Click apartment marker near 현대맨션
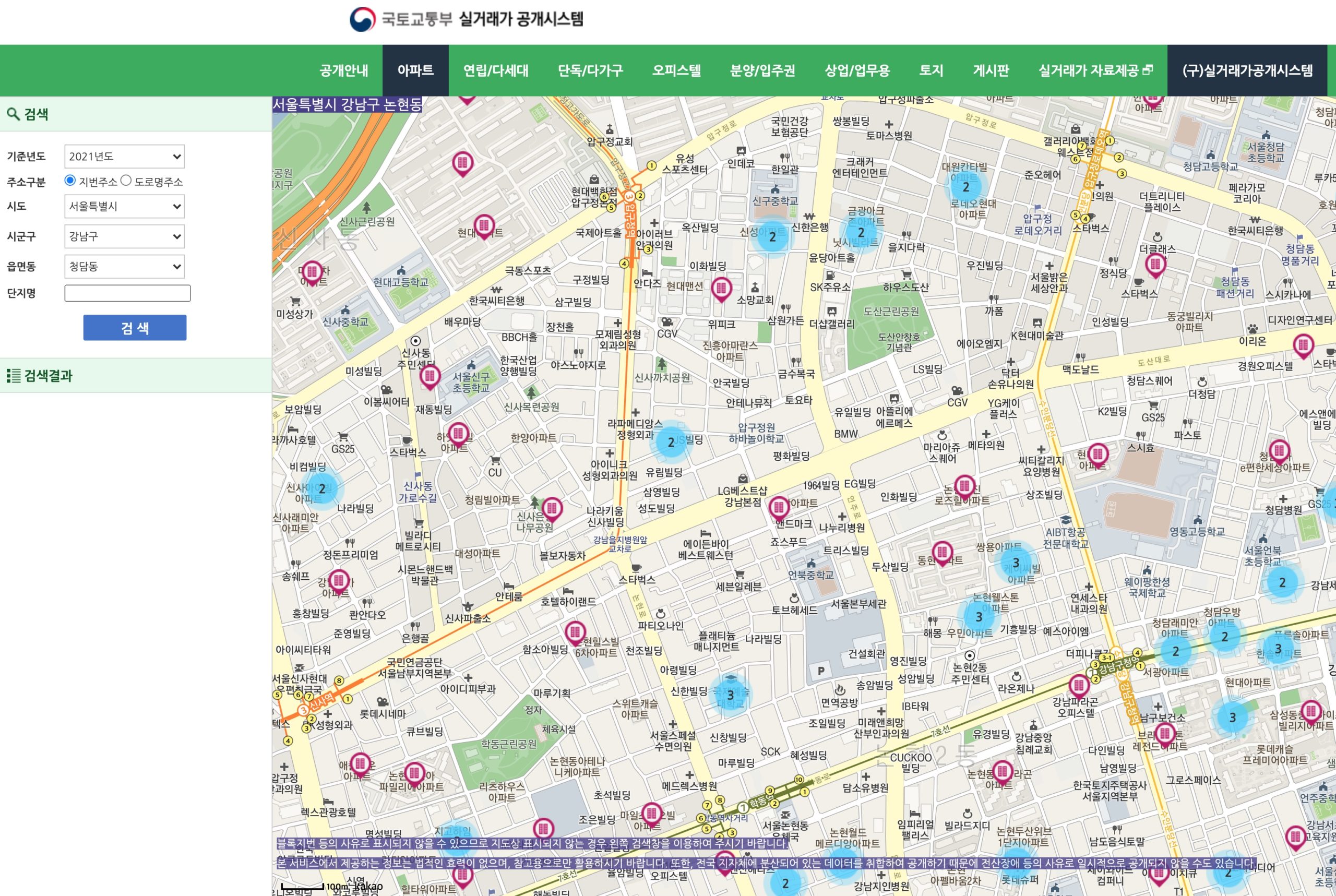Image resolution: width=1336 pixels, height=896 pixels. [x=721, y=288]
